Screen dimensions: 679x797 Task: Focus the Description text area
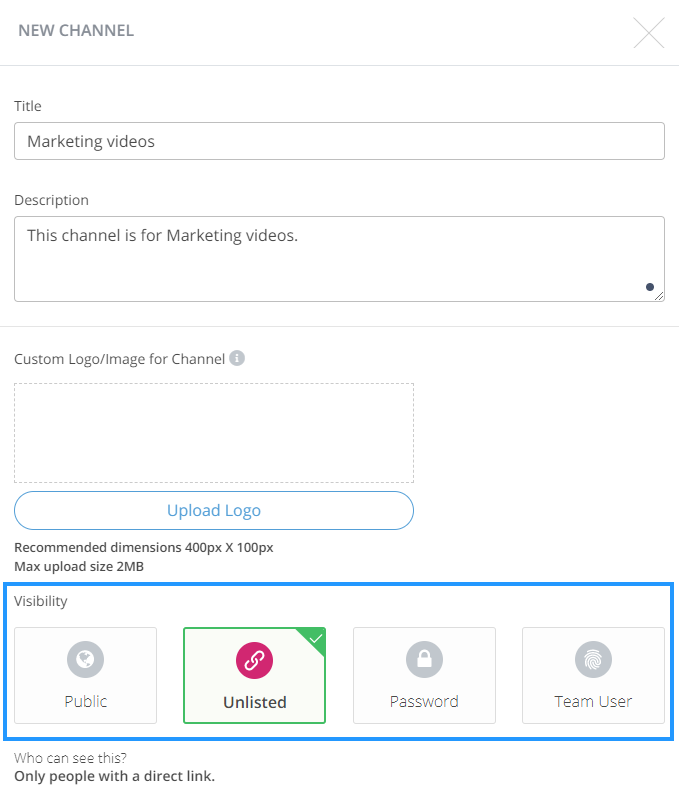340,259
